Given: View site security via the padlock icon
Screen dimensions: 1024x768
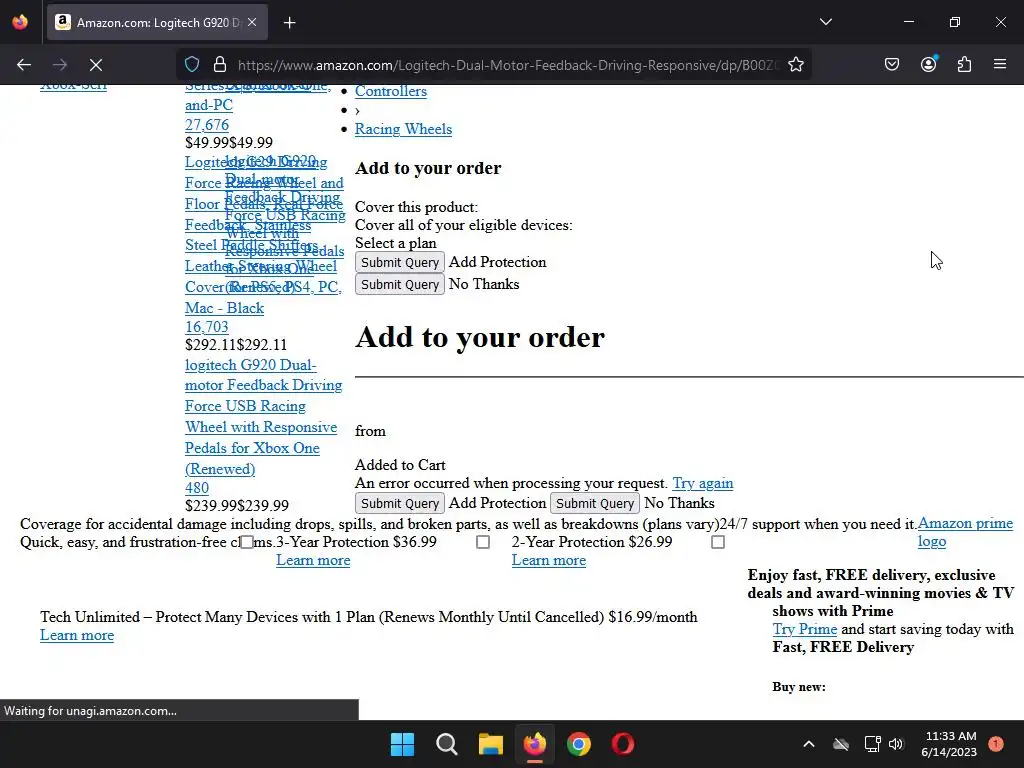Looking at the screenshot, I should coord(220,65).
